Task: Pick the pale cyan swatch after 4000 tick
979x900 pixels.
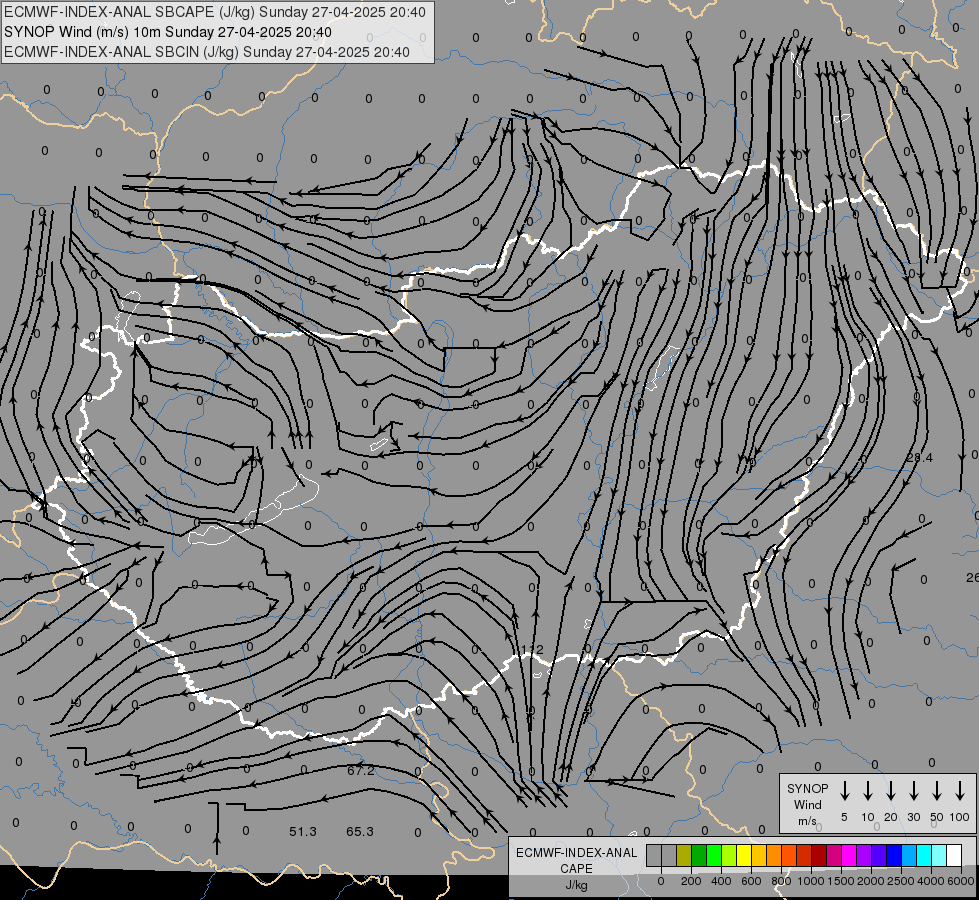Action: click(x=938, y=855)
